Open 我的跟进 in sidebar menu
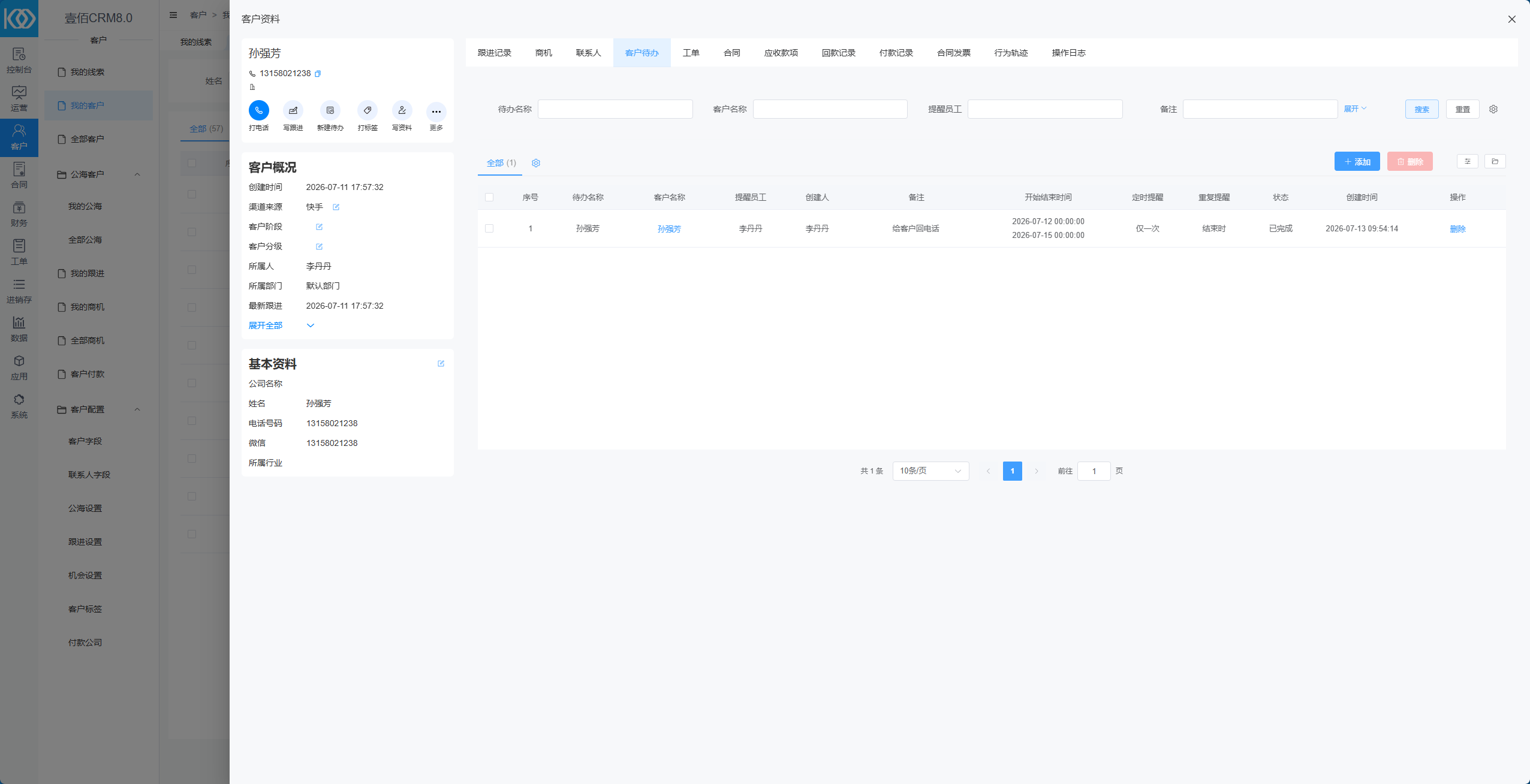 click(x=98, y=273)
